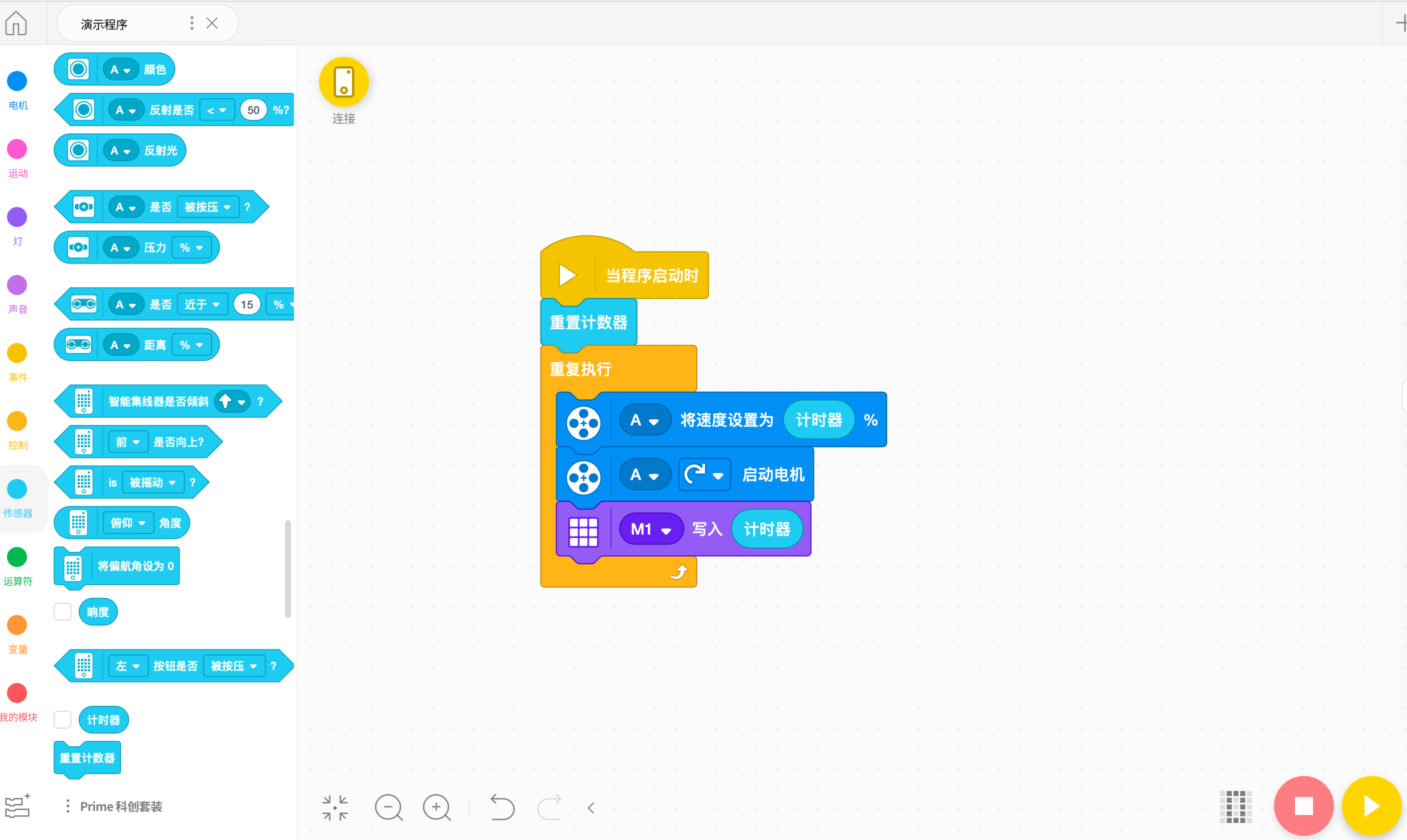The width and height of the screenshot is (1407, 840).
Task: Zoom out the canvas
Action: tap(389, 807)
